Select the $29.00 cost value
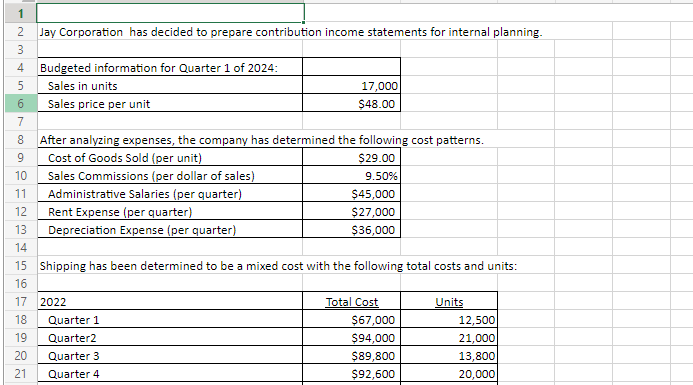The height and width of the screenshot is (385, 693). (x=351, y=158)
